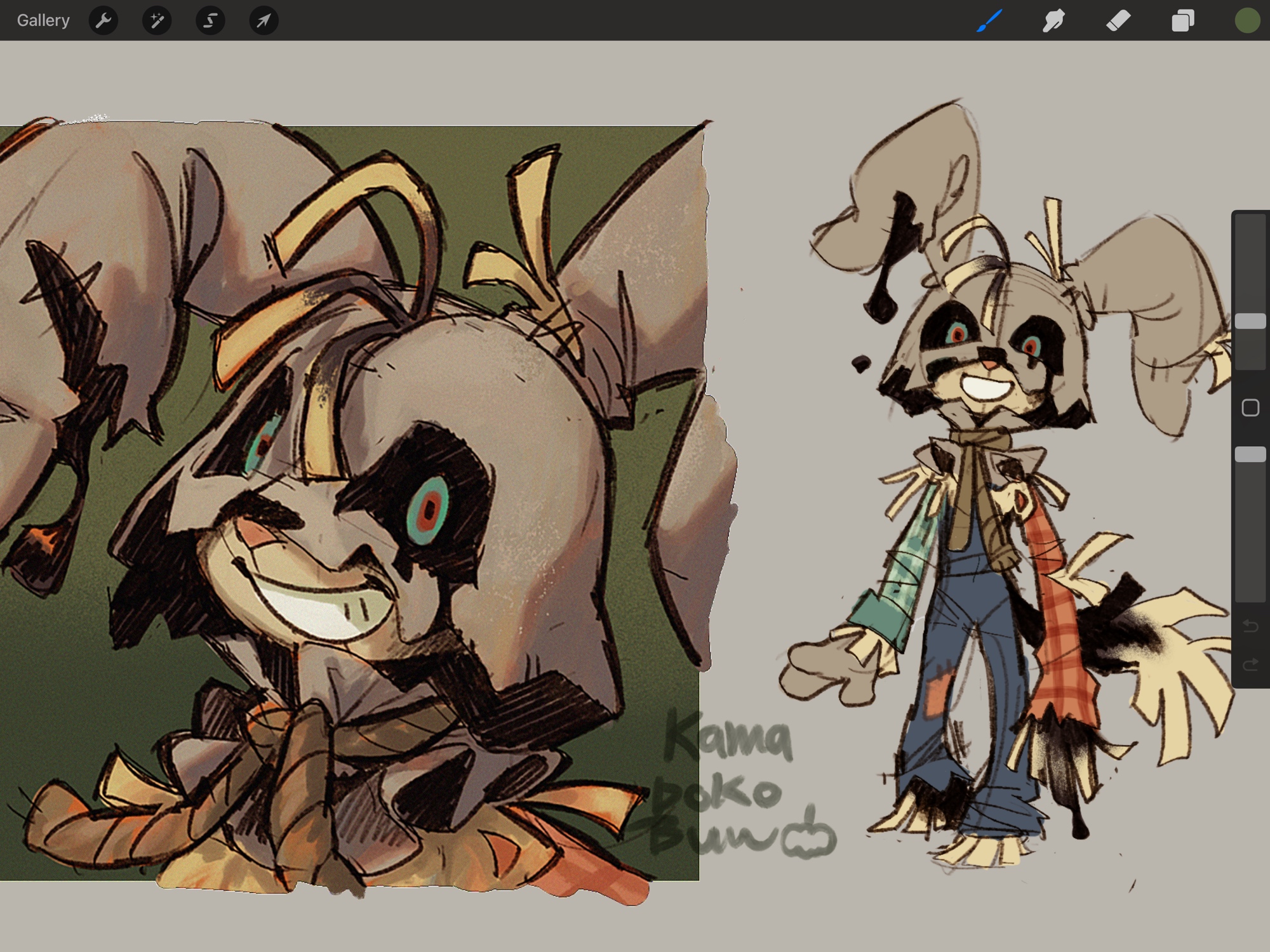This screenshot has width=1270, height=952.
Task: Select the Eraser tool
Action: (1118, 21)
